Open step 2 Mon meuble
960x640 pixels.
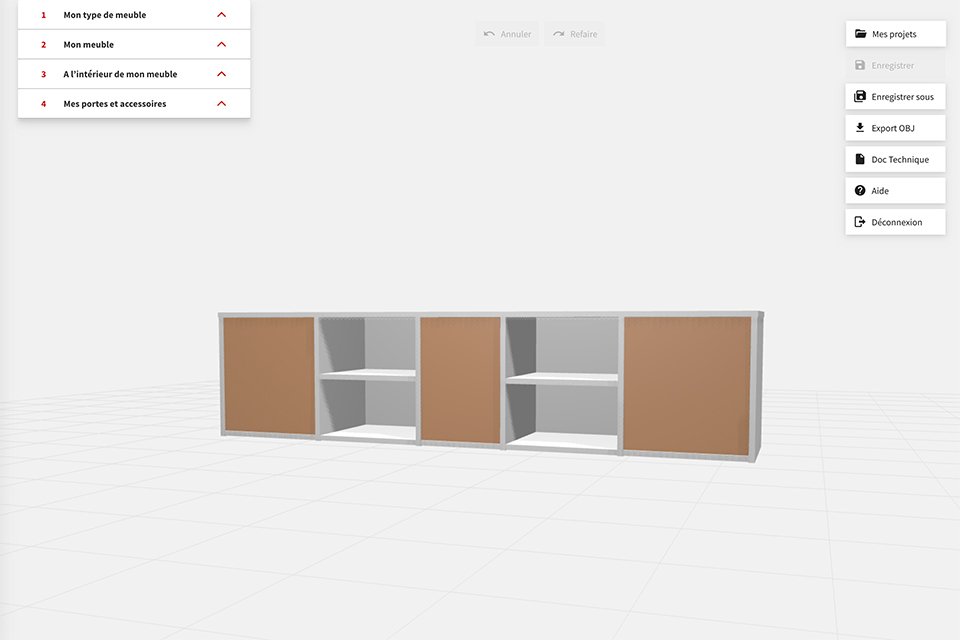coord(134,44)
